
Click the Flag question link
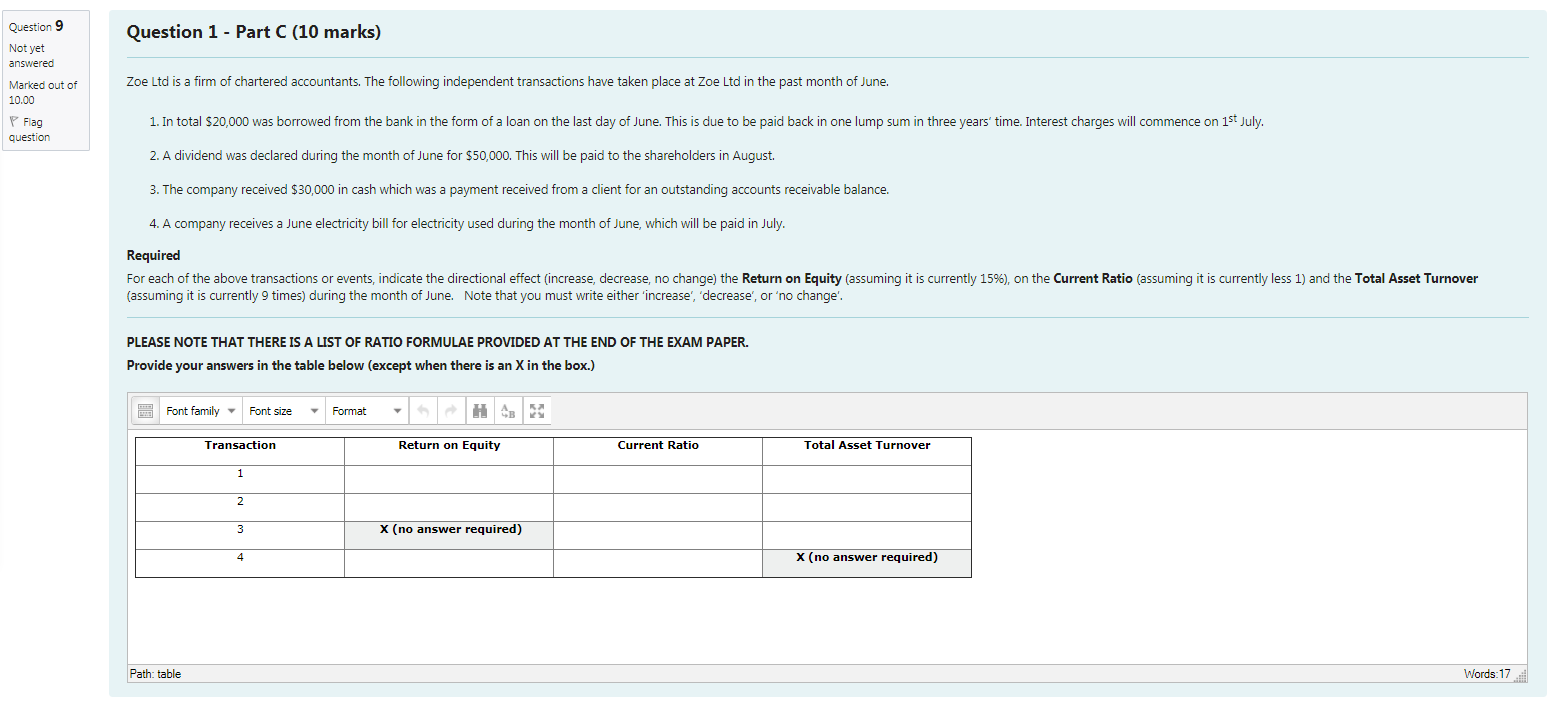pyautogui.click(x=30, y=130)
